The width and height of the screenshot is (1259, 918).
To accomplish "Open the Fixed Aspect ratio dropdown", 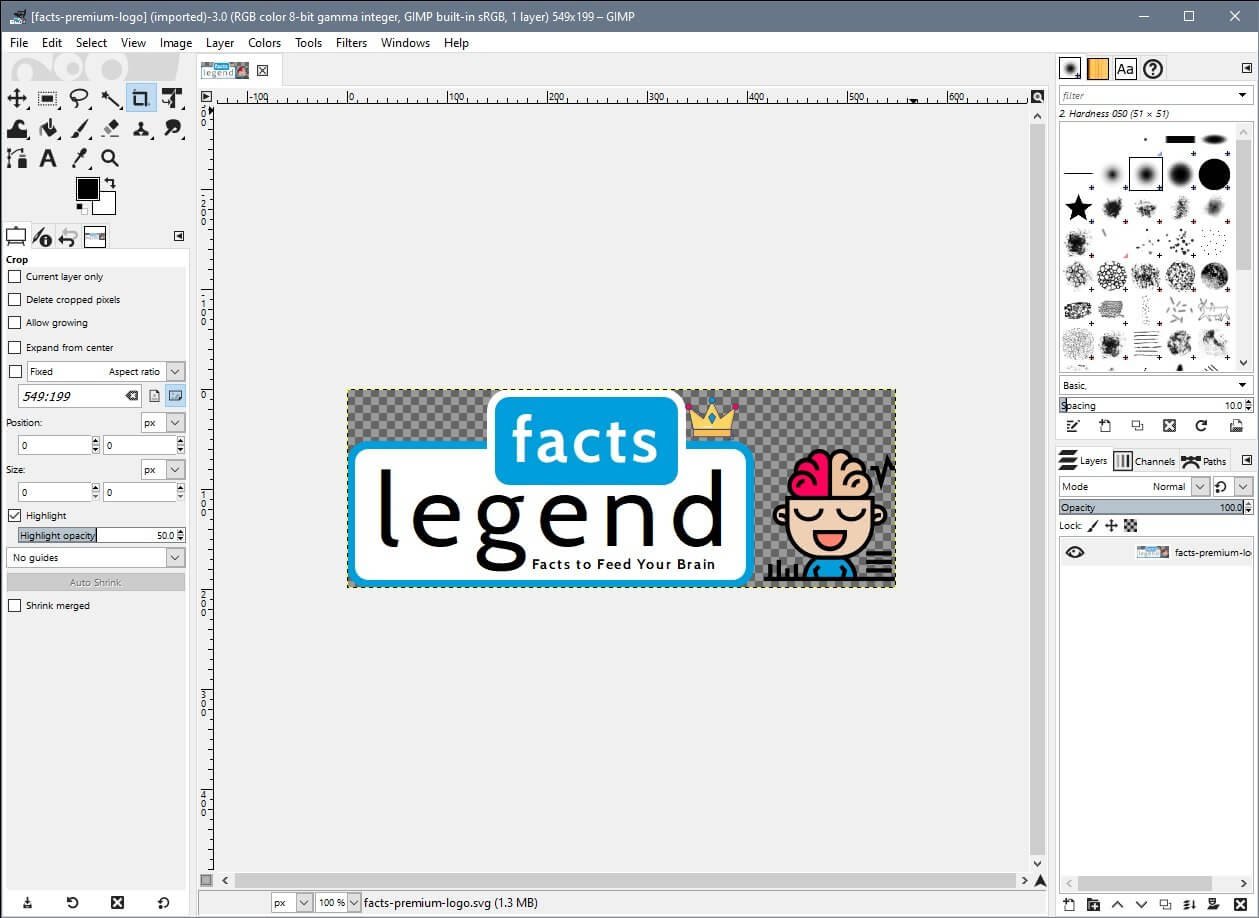I will (106, 372).
